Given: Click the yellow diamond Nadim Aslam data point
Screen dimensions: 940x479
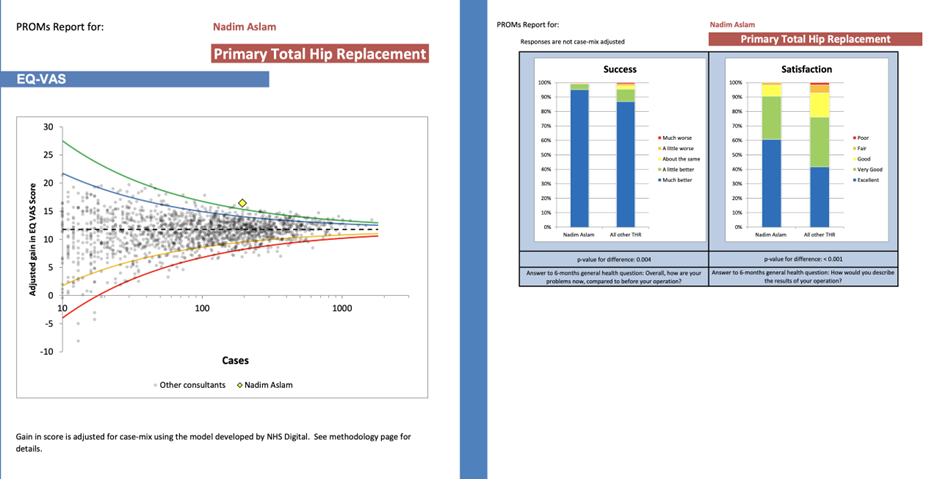Looking at the screenshot, I should [242, 203].
